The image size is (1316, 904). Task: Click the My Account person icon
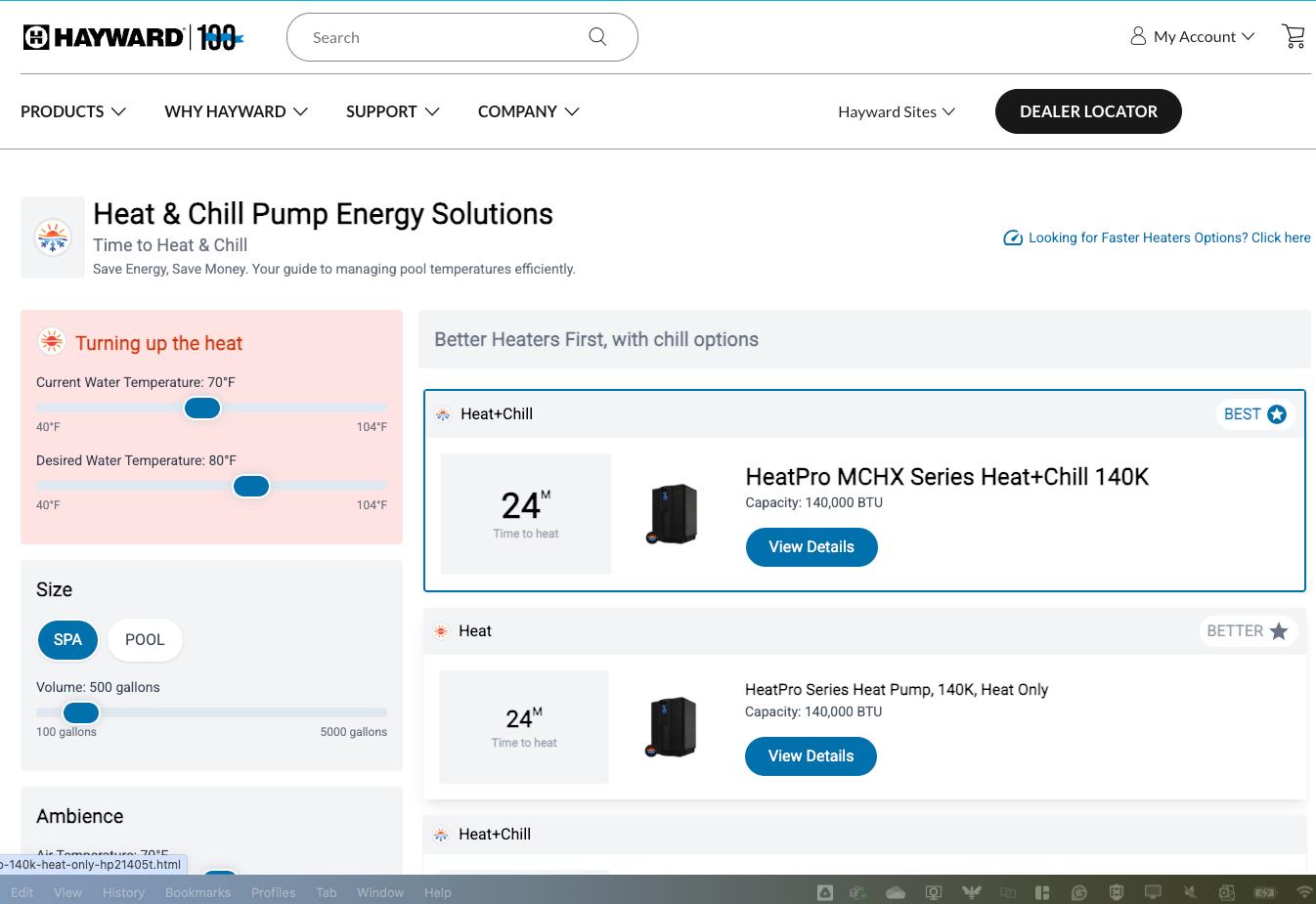tap(1138, 35)
